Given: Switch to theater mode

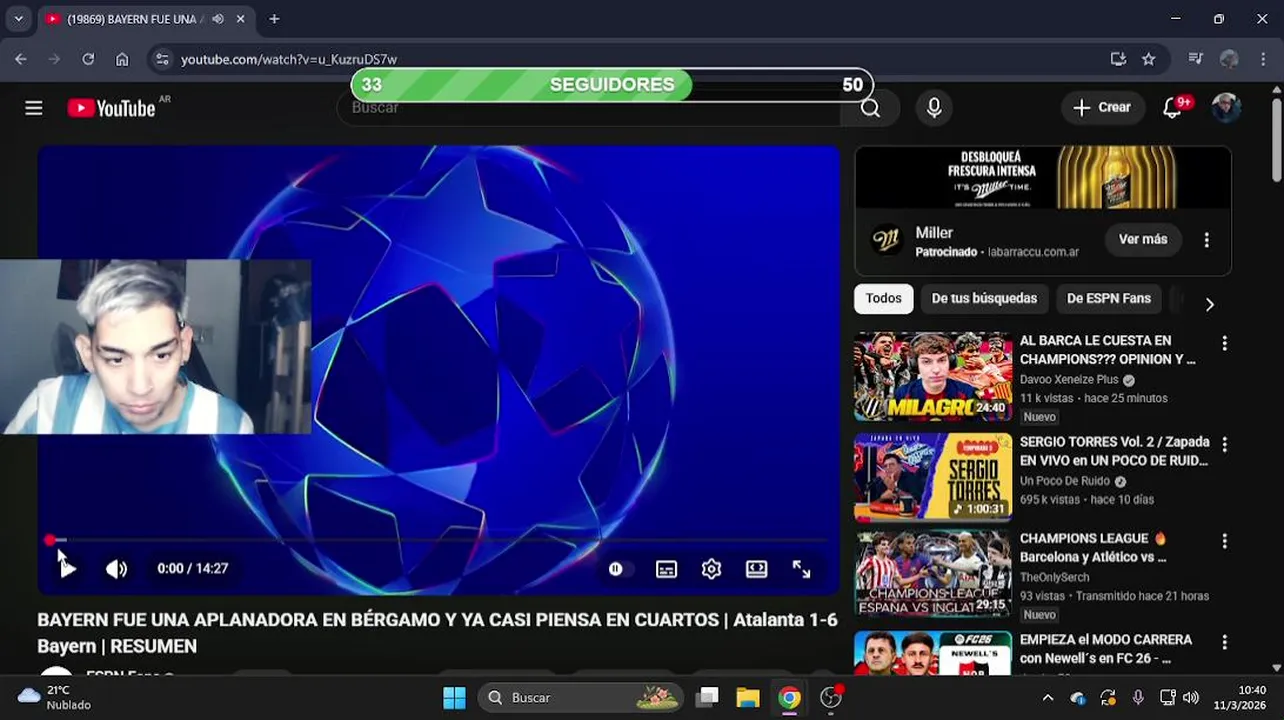Looking at the screenshot, I should pos(757,569).
